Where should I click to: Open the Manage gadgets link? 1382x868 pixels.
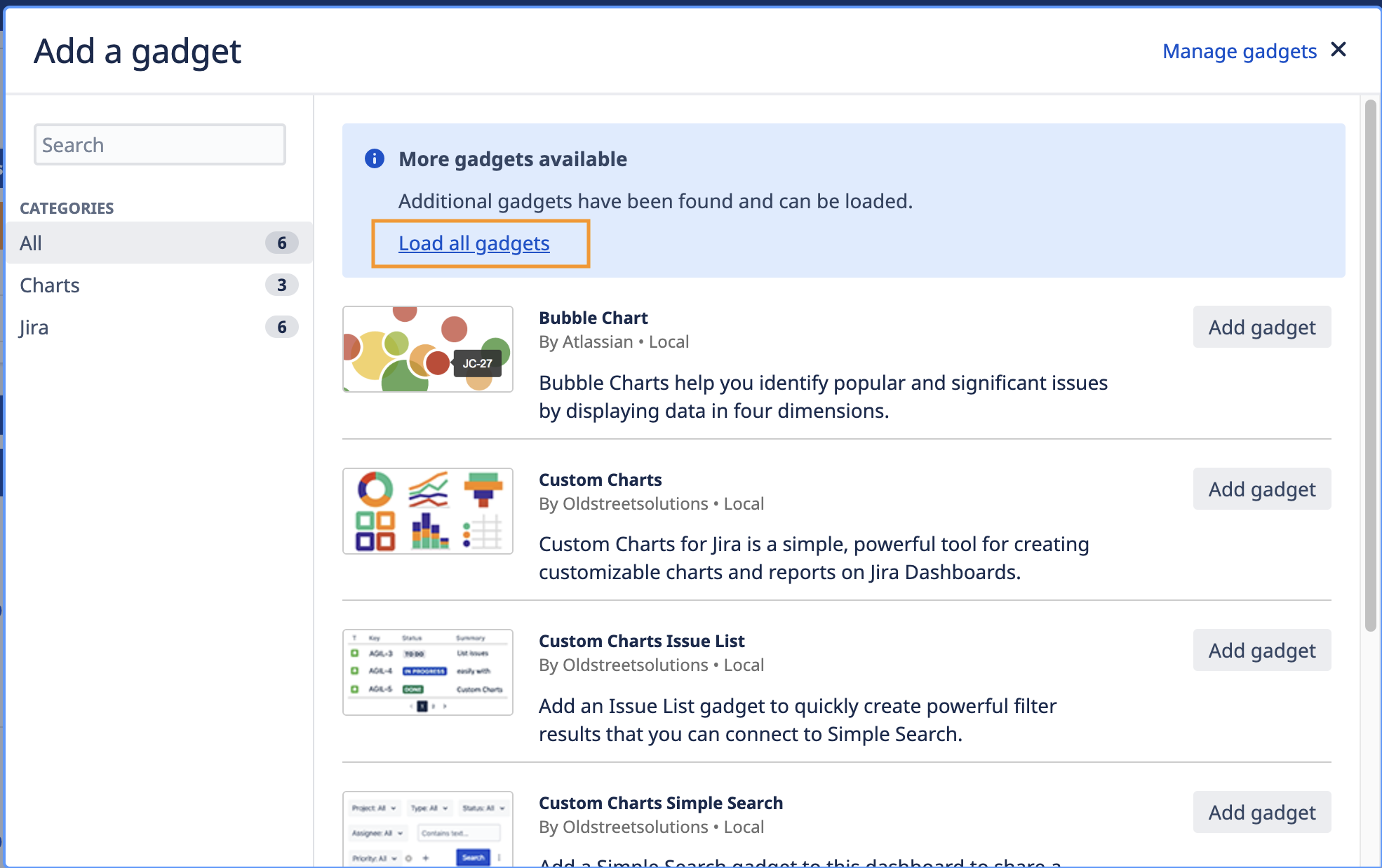[x=1239, y=51]
